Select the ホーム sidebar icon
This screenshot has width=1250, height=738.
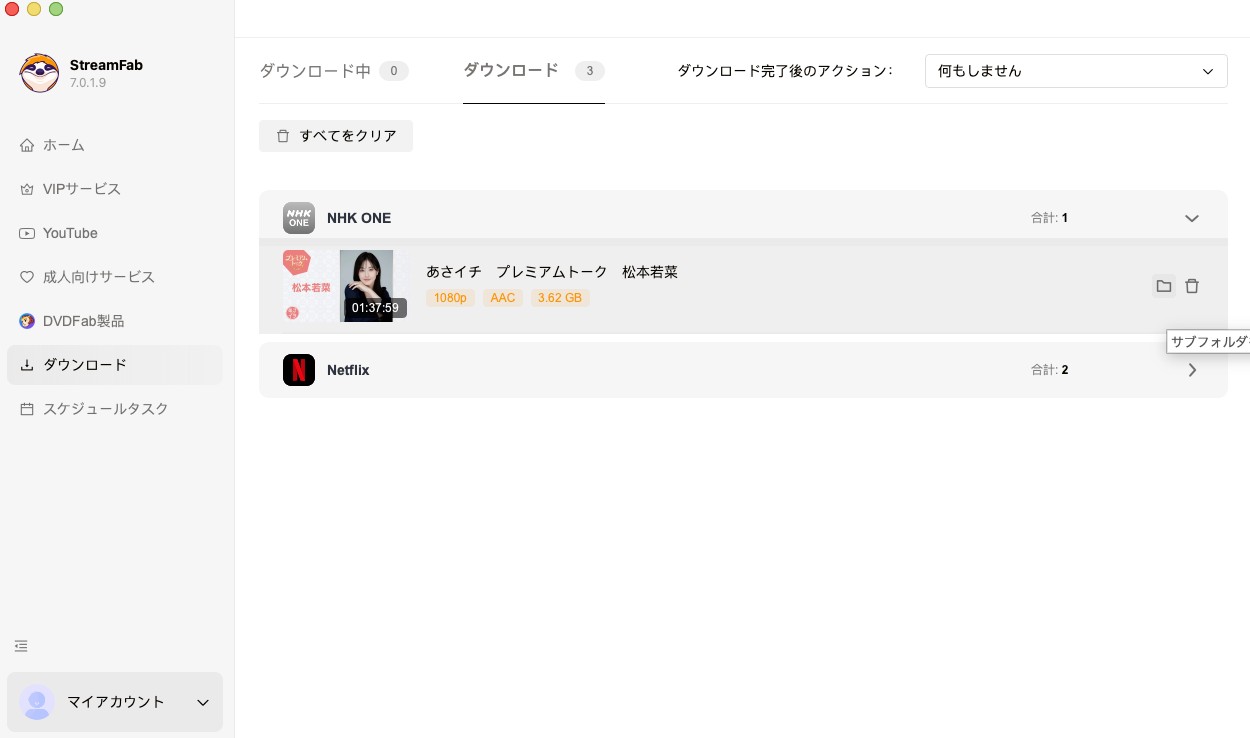[27, 145]
